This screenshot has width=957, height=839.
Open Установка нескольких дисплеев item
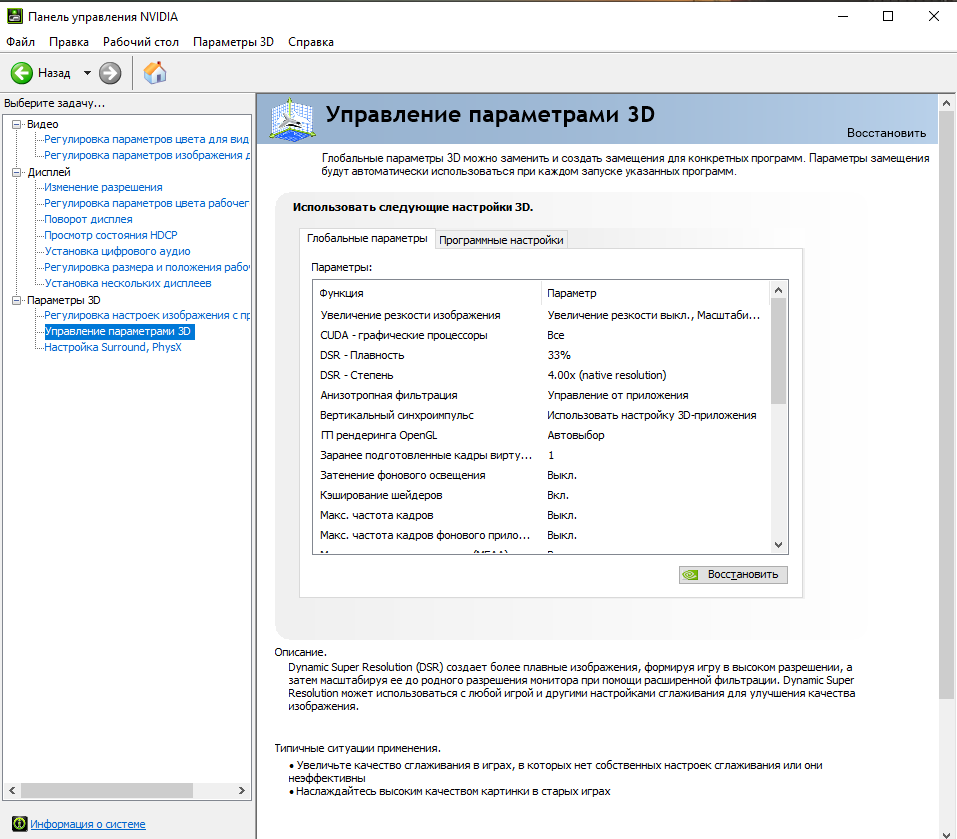click(x=128, y=283)
